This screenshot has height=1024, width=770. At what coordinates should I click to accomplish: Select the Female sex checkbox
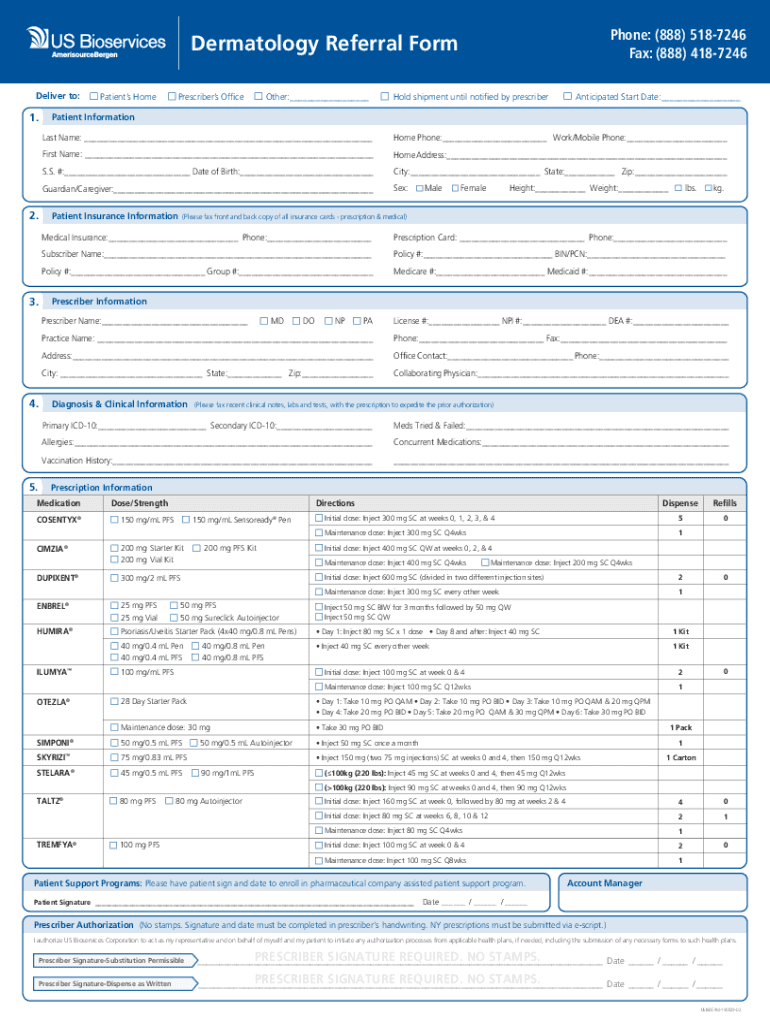click(x=455, y=188)
